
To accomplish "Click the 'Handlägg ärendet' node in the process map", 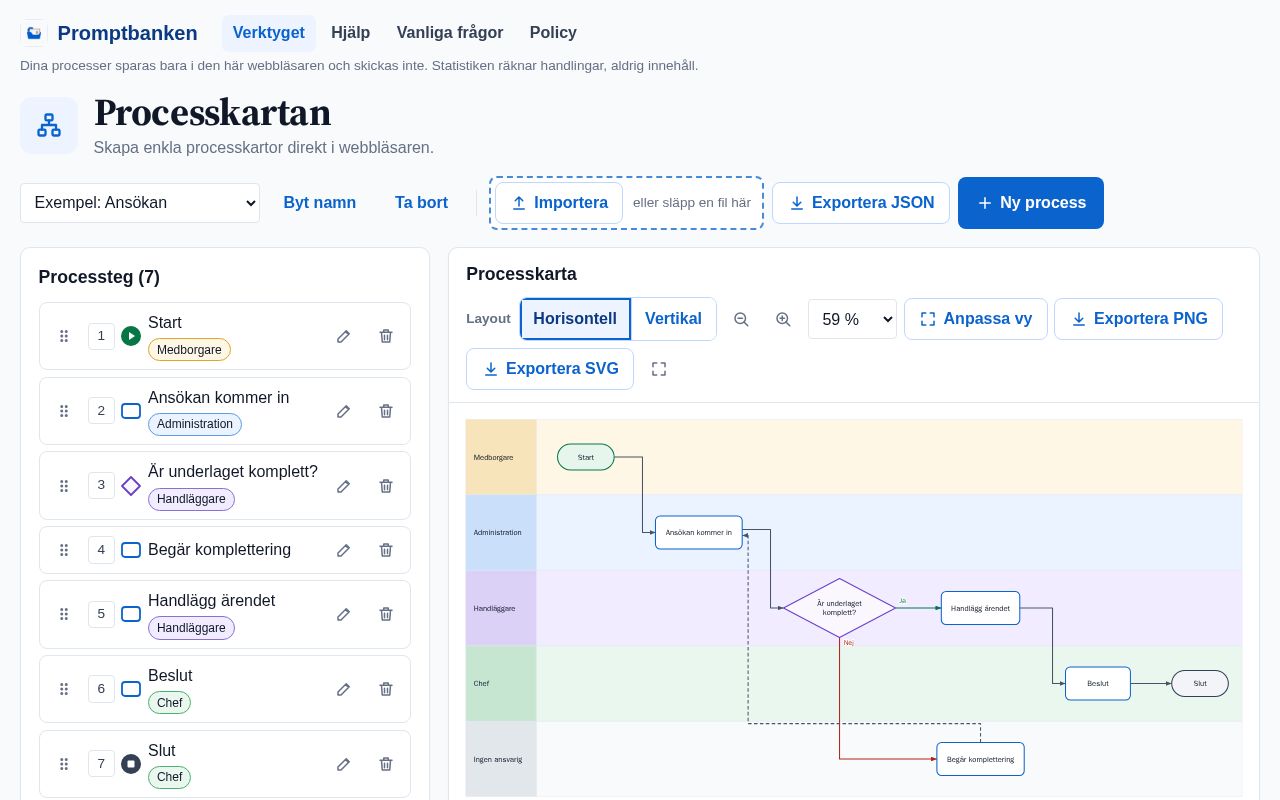I will point(980,608).
